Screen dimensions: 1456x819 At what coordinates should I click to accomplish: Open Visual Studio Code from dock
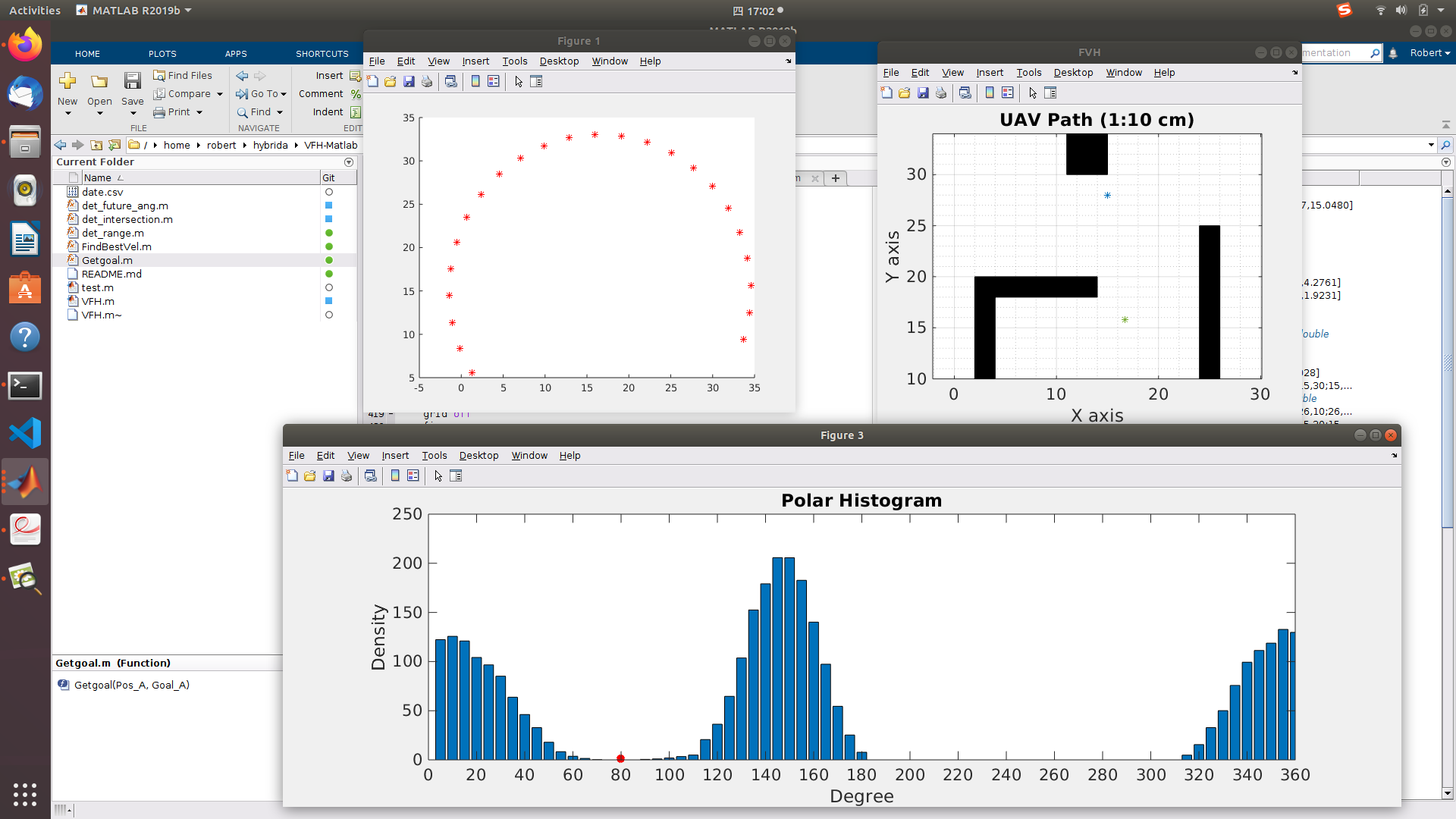point(25,434)
